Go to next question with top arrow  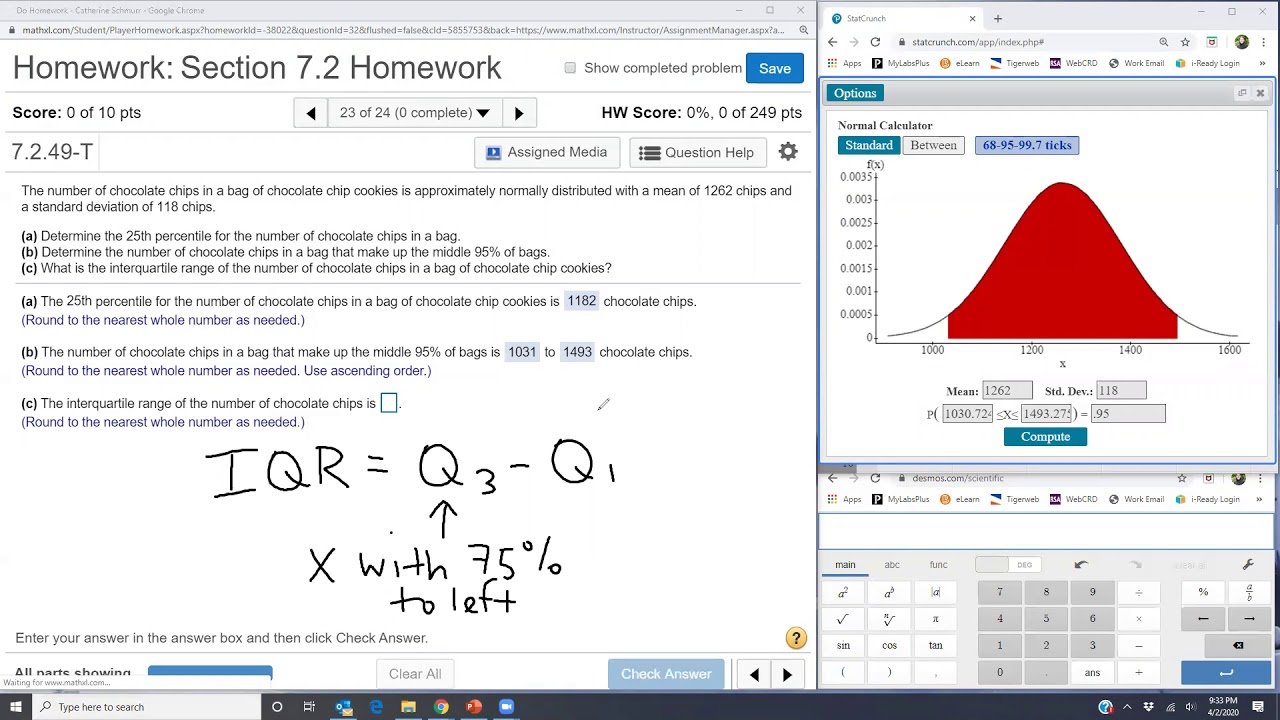(518, 113)
